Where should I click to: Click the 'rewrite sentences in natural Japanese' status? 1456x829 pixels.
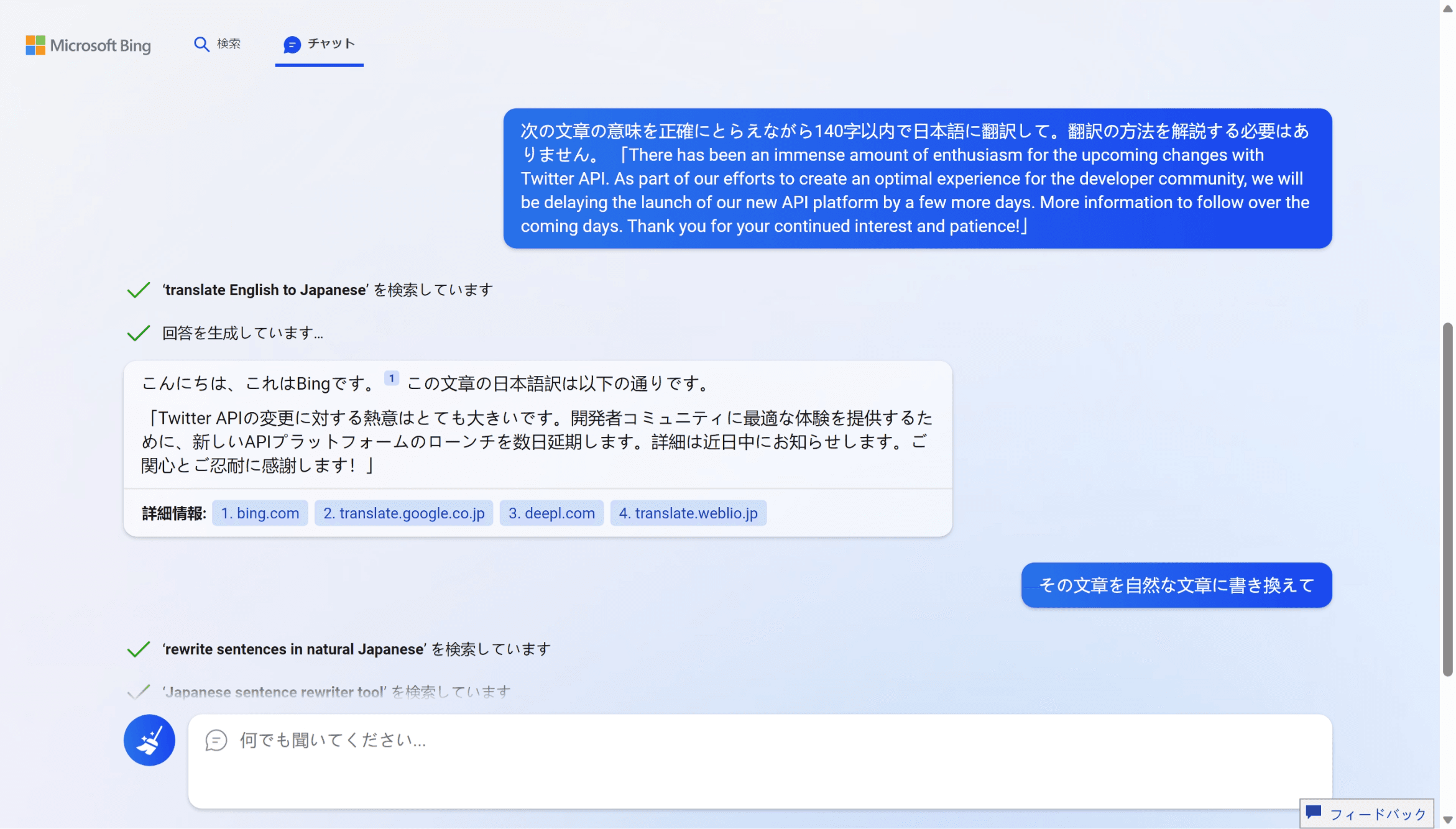(x=356, y=649)
